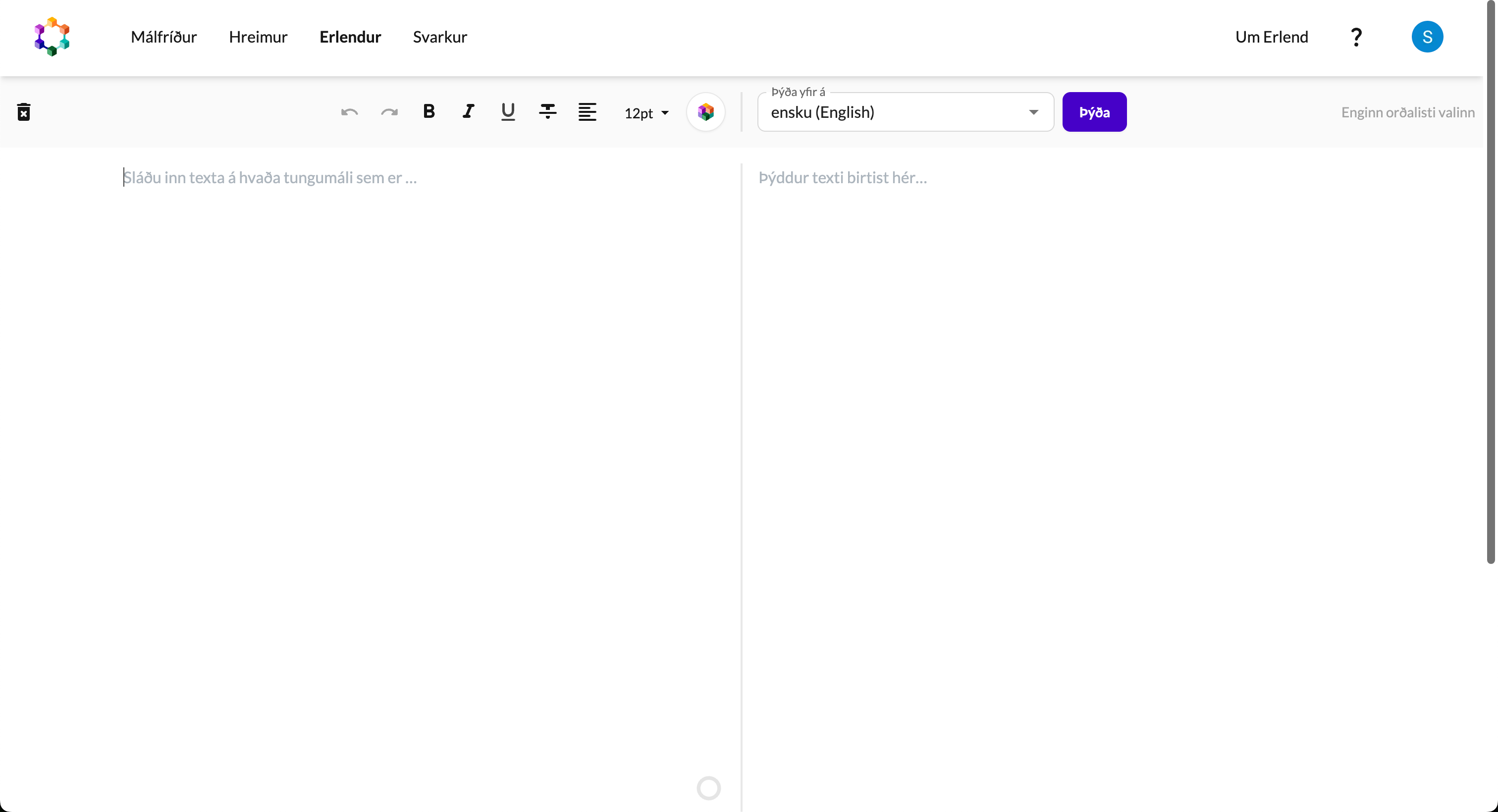Click the question mark help icon
This screenshot has width=1498, height=812.
point(1356,37)
